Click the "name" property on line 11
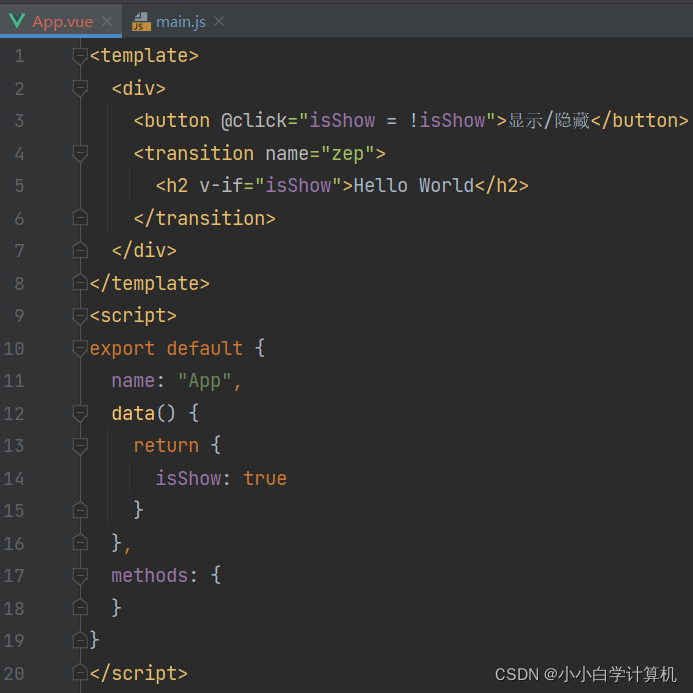The width and height of the screenshot is (693, 693). 133,381
